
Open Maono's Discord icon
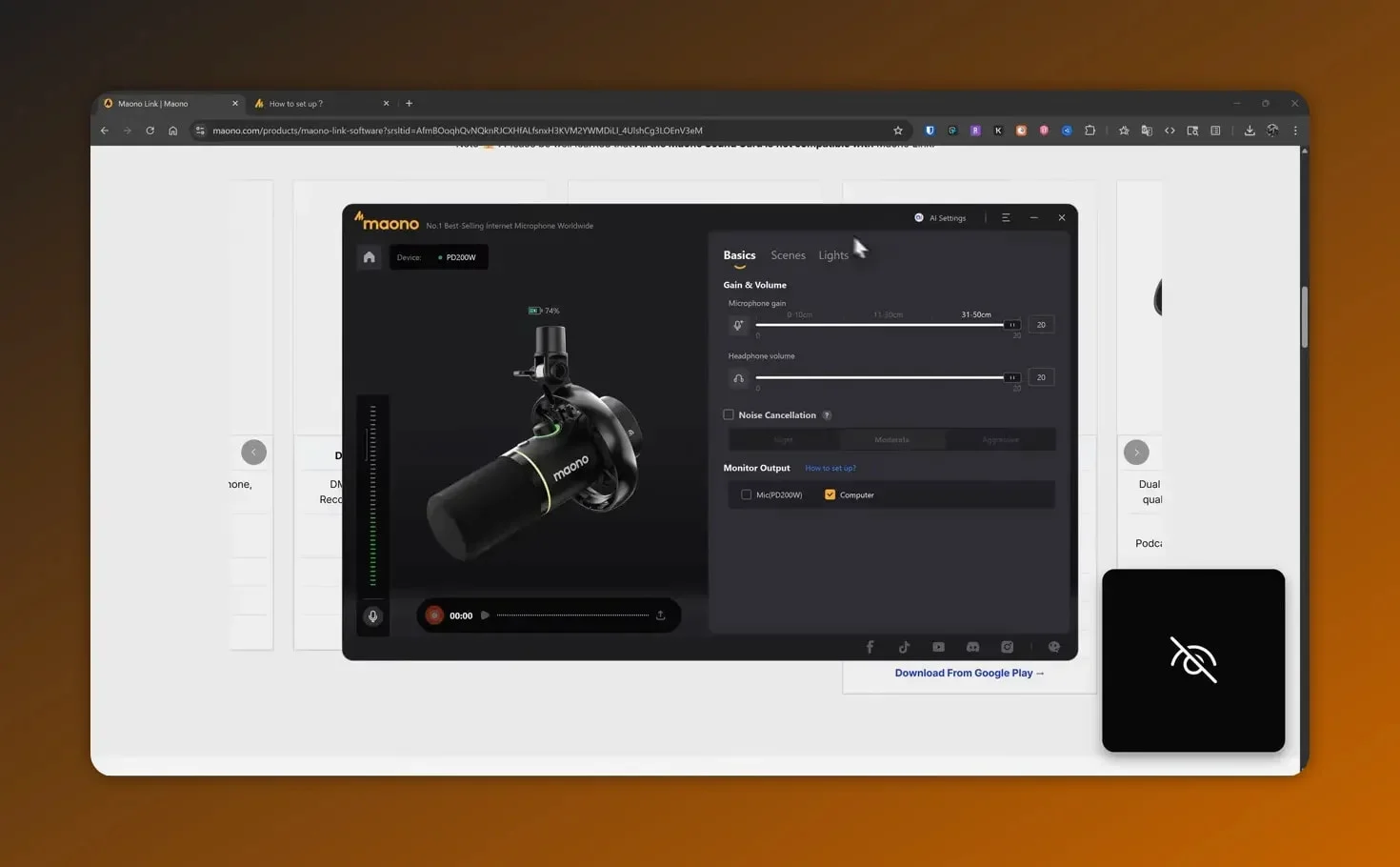point(972,647)
